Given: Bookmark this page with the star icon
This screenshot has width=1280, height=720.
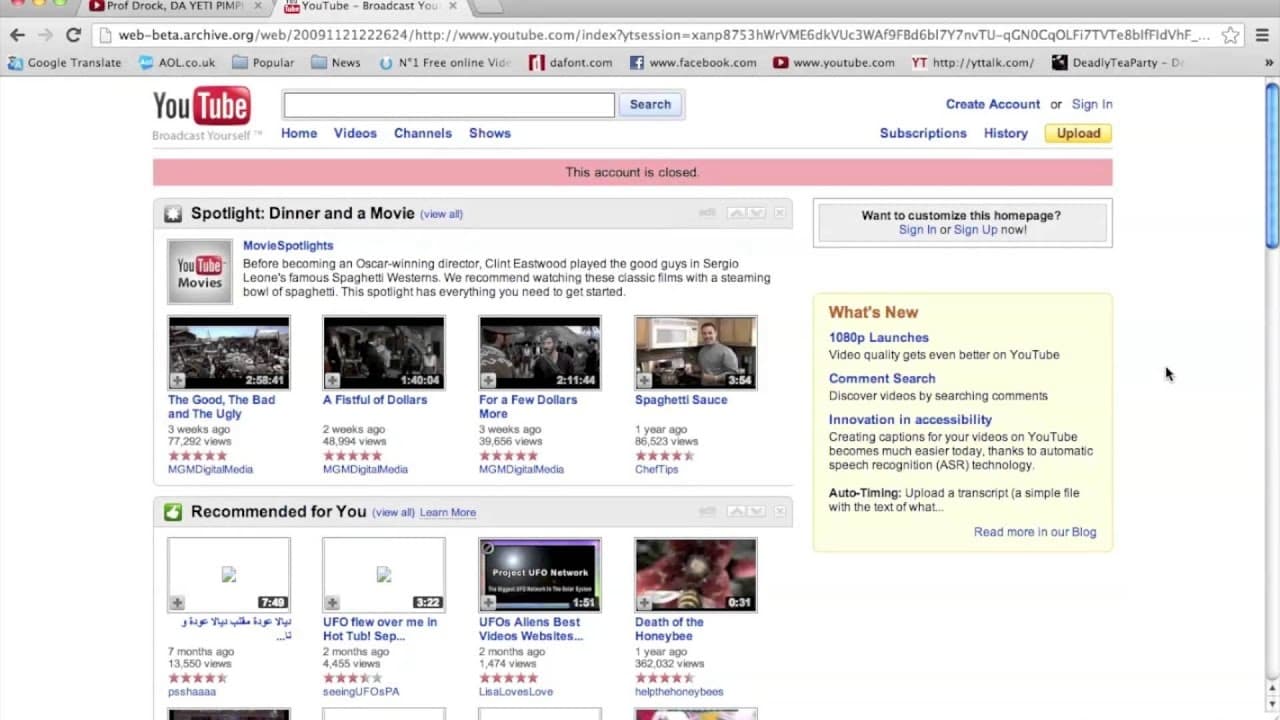Looking at the screenshot, I should pyautogui.click(x=1231, y=35).
